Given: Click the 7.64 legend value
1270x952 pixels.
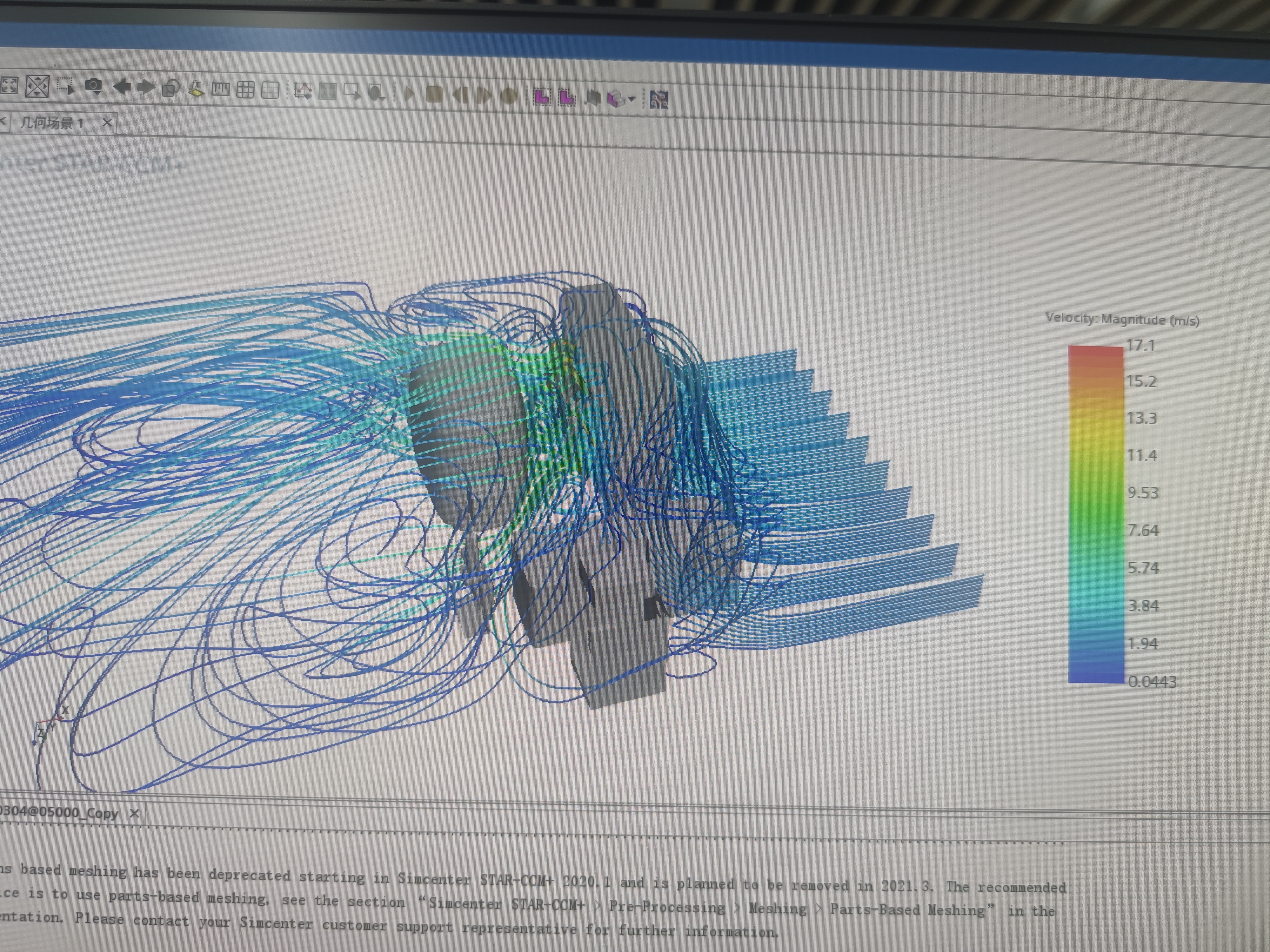Looking at the screenshot, I should (x=1143, y=530).
